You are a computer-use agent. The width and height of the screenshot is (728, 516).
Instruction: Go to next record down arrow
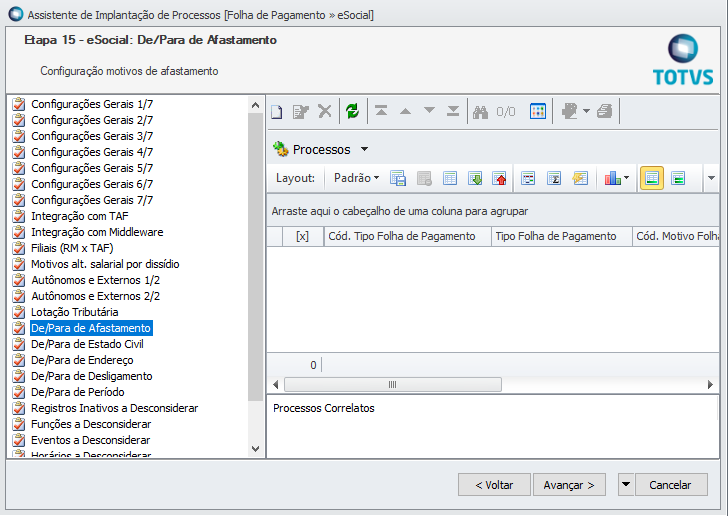(x=429, y=111)
